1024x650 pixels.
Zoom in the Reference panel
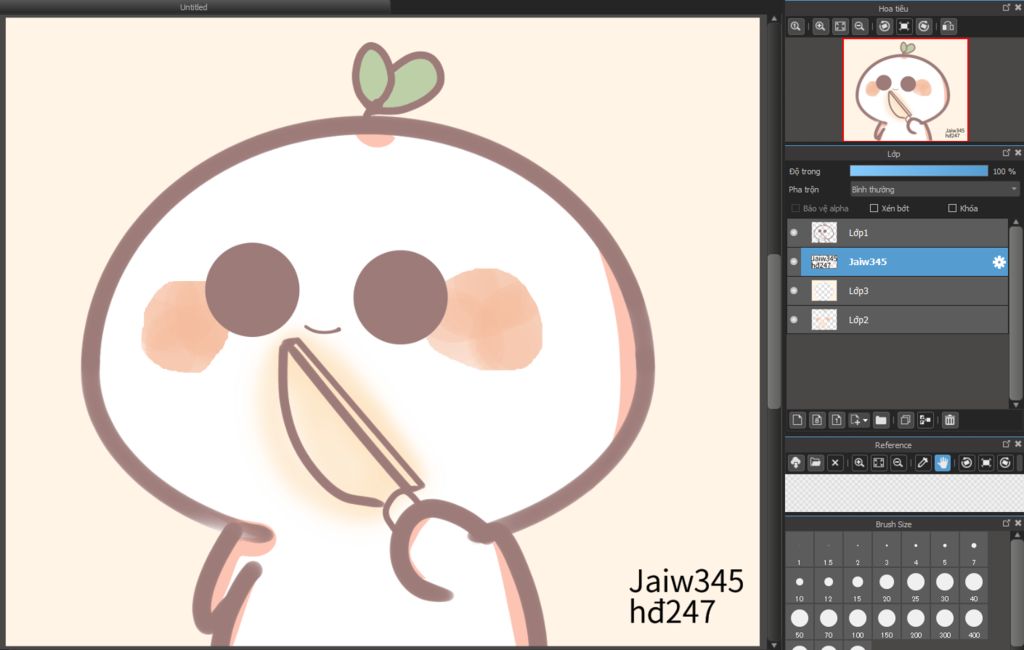[x=859, y=463]
